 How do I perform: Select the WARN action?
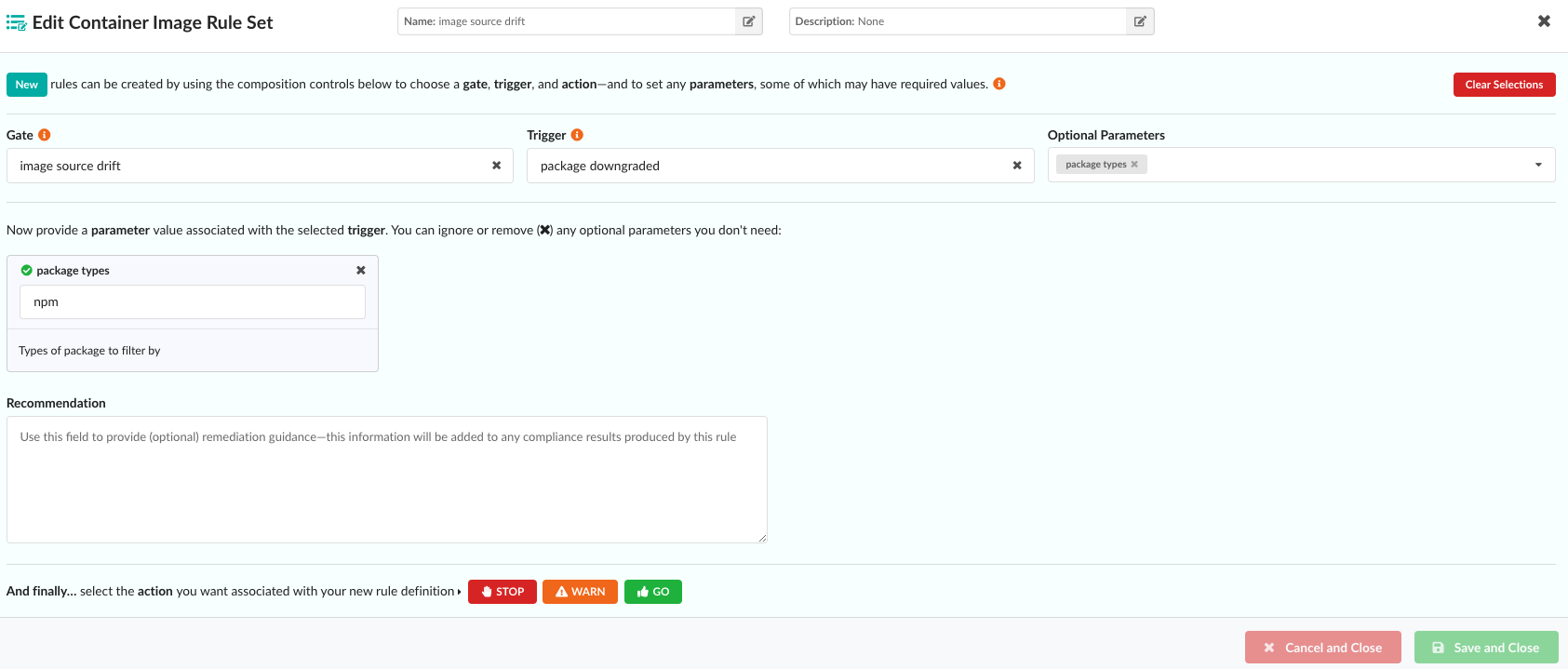[x=580, y=592]
